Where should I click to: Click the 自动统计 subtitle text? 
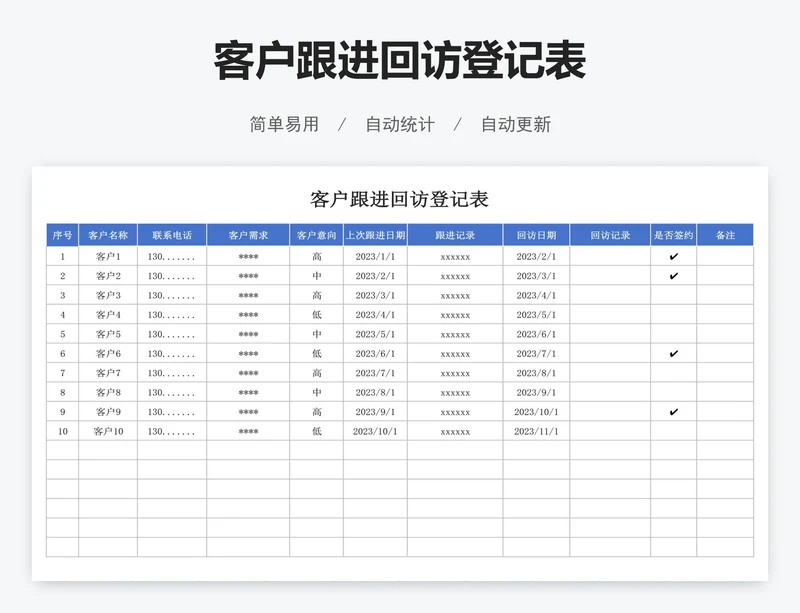(400, 124)
